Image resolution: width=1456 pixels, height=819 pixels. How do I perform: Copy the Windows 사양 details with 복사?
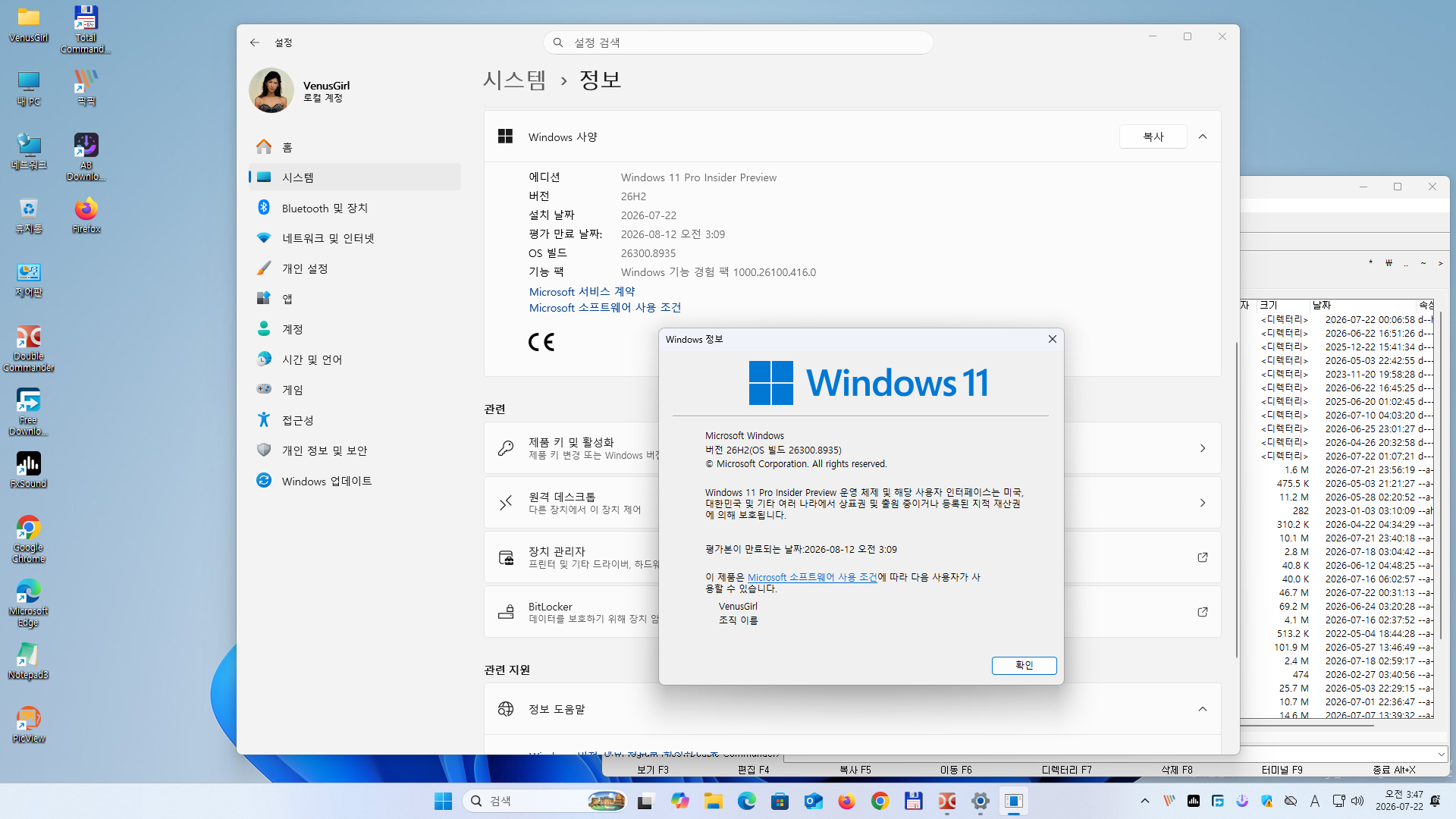[1153, 136]
